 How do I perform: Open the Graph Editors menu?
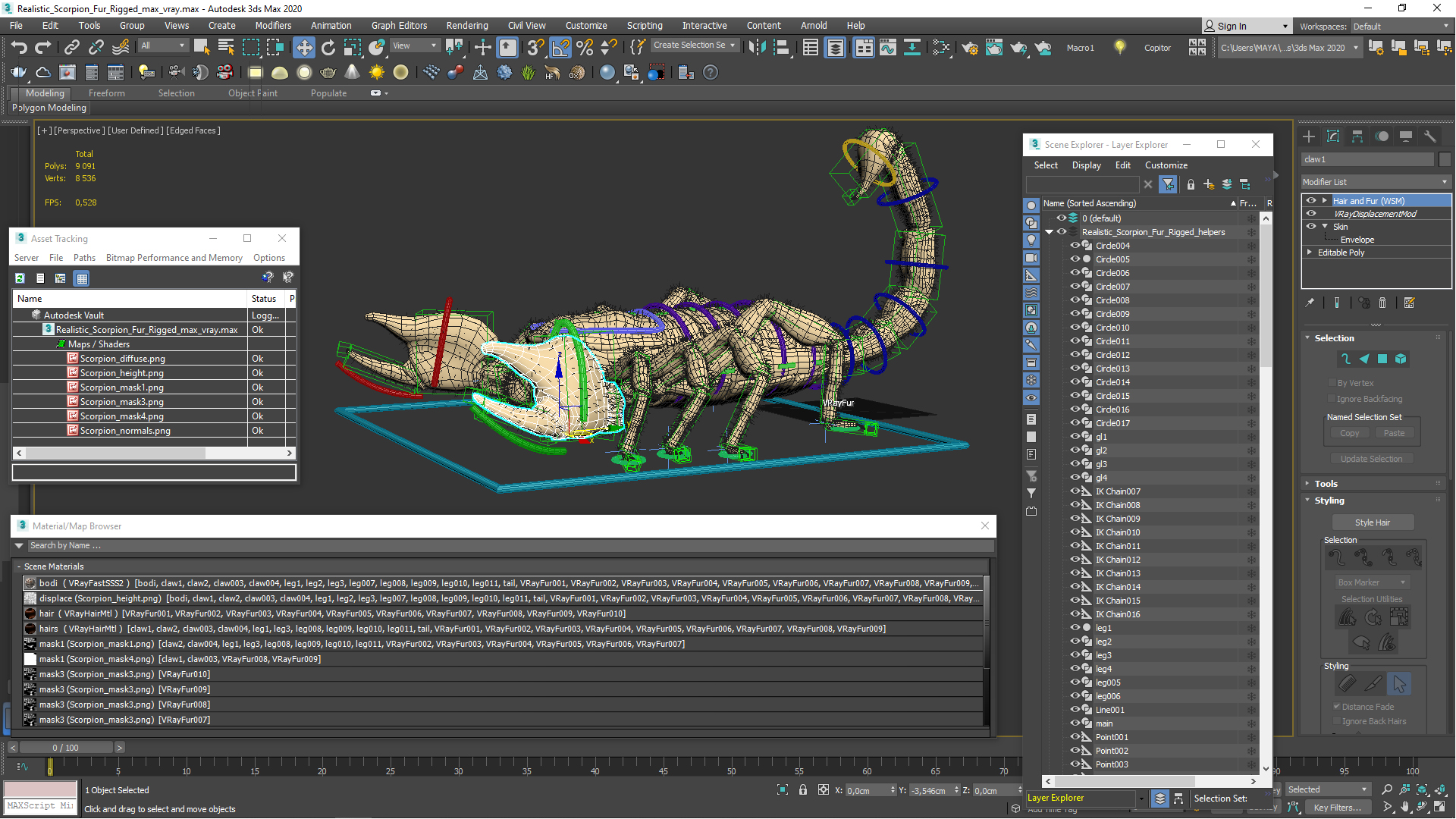point(400,26)
